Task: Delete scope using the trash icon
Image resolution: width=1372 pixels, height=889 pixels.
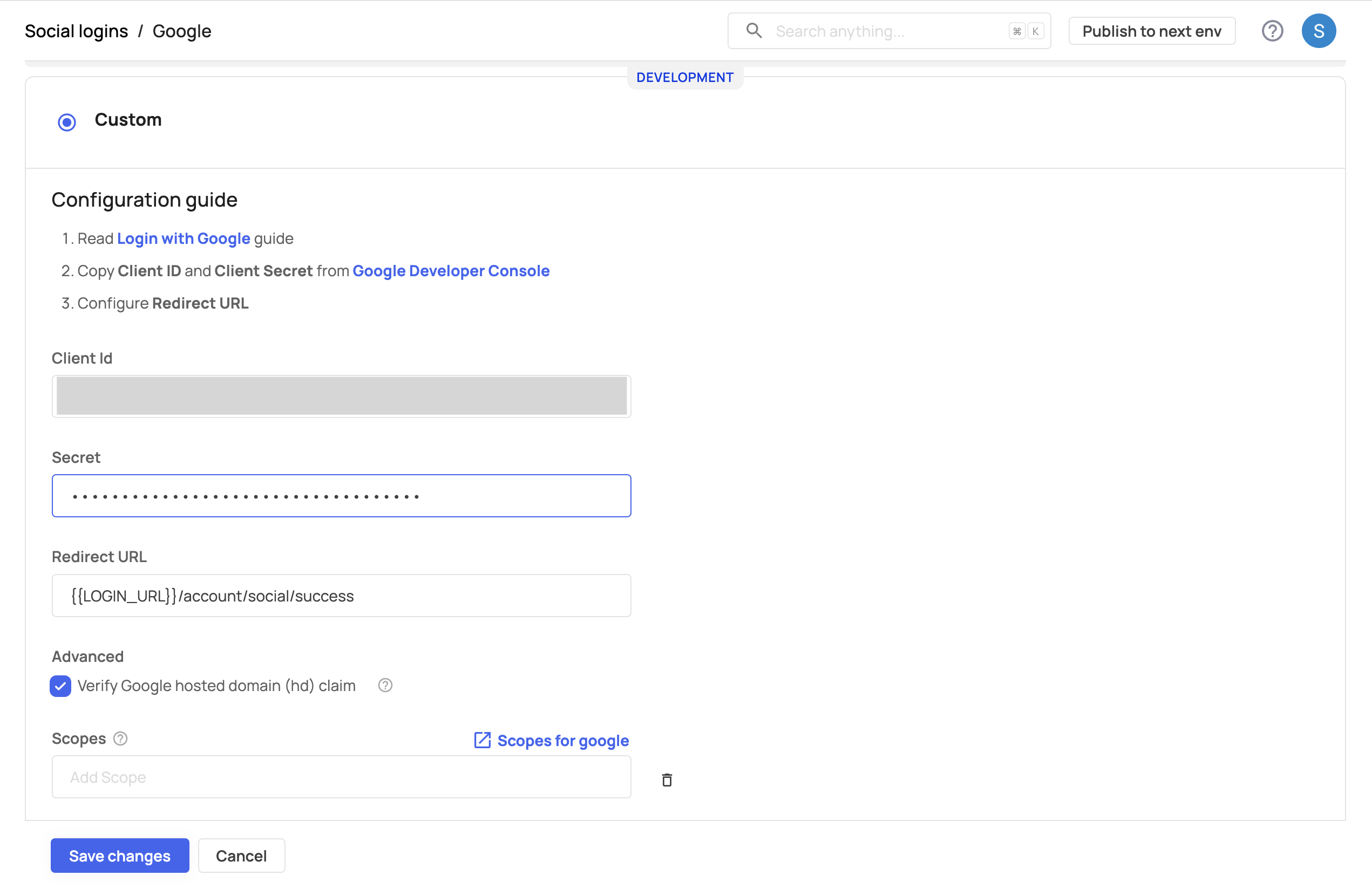Action: point(667,779)
